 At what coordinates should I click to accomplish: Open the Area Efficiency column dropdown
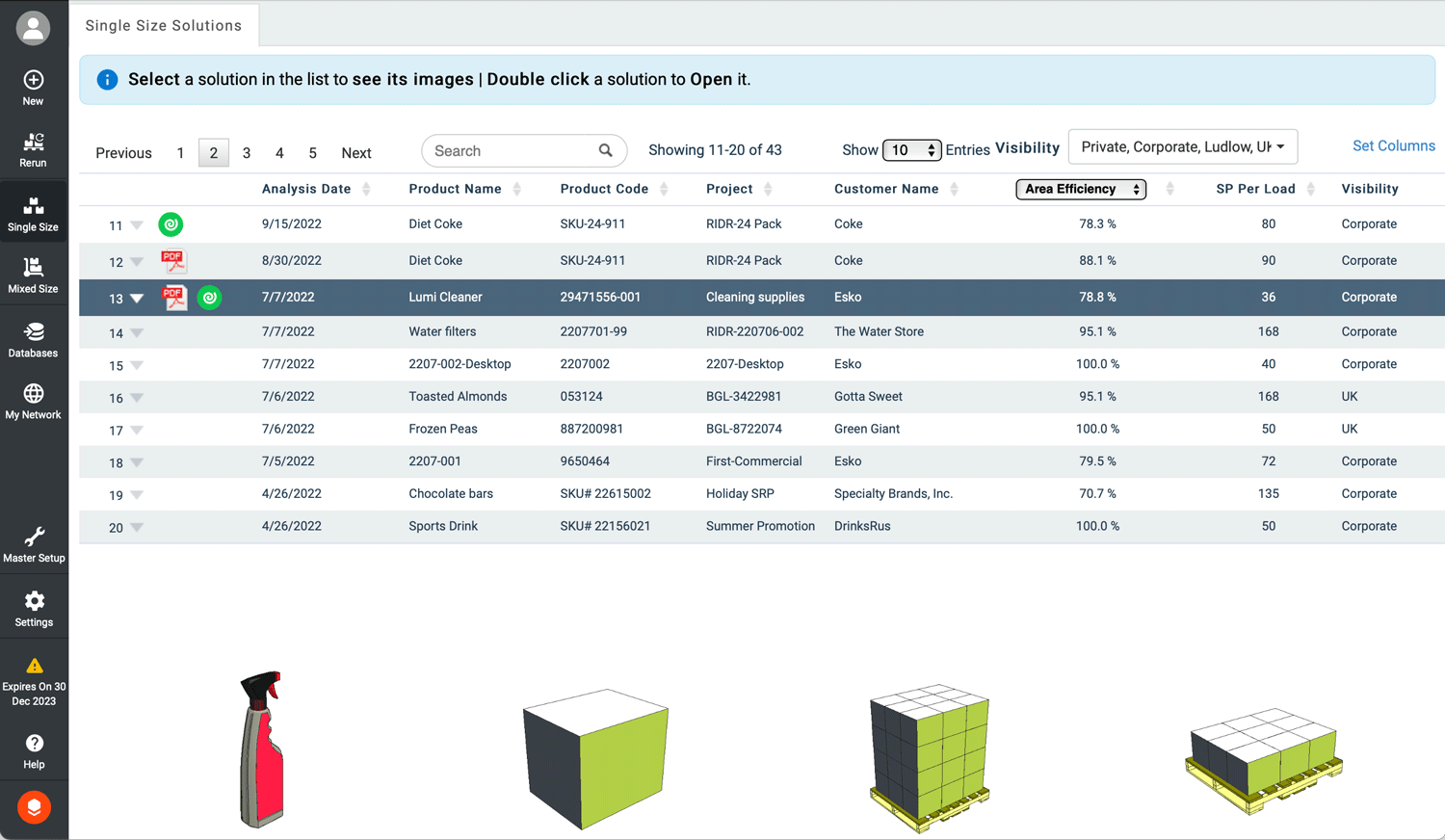click(1081, 189)
